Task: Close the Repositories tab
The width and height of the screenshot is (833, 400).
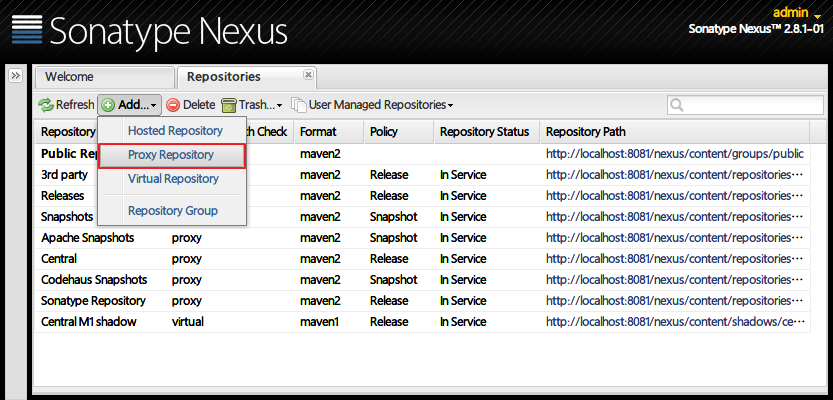Action: point(308,75)
